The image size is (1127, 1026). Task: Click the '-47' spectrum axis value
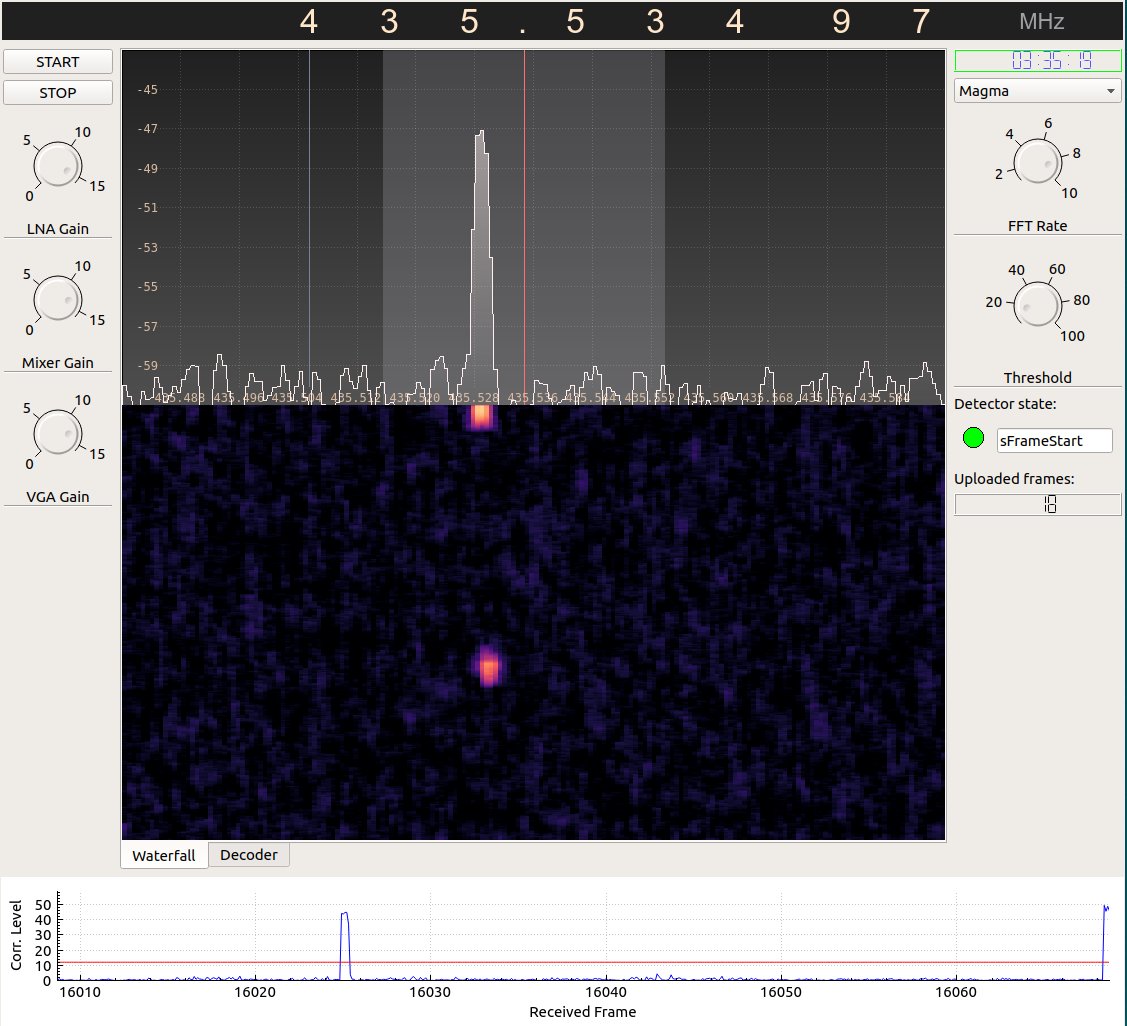(147, 129)
